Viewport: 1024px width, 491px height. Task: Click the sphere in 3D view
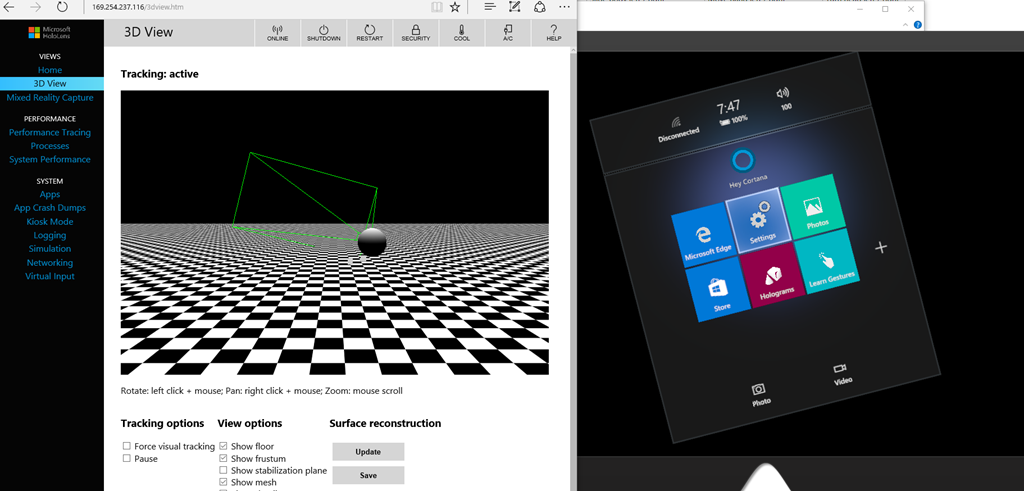point(372,242)
